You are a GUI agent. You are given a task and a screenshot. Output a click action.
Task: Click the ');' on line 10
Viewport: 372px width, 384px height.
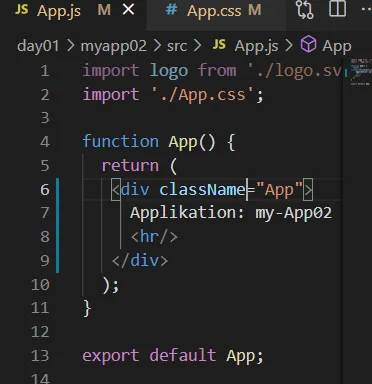(111, 285)
